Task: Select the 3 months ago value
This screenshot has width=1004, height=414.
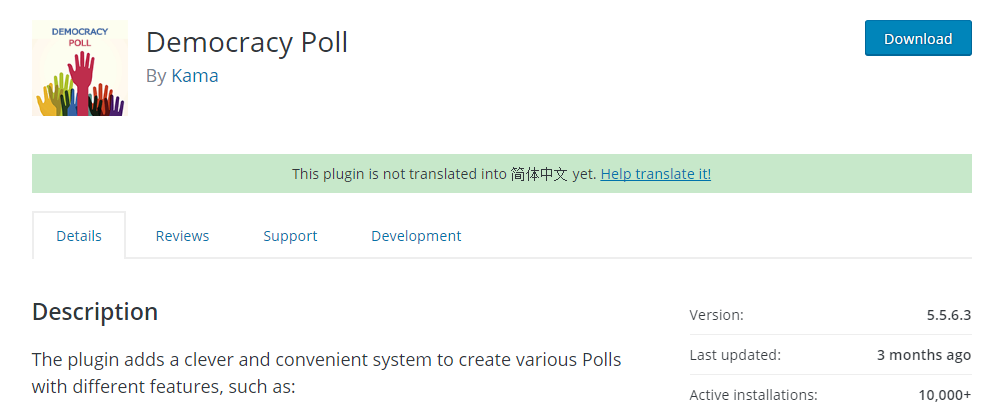Action: (x=924, y=355)
